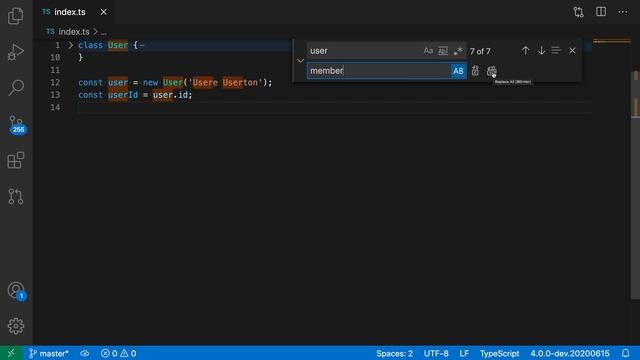640x360 pixels.
Task: Go to next match arrow
Action: click(x=541, y=51)
